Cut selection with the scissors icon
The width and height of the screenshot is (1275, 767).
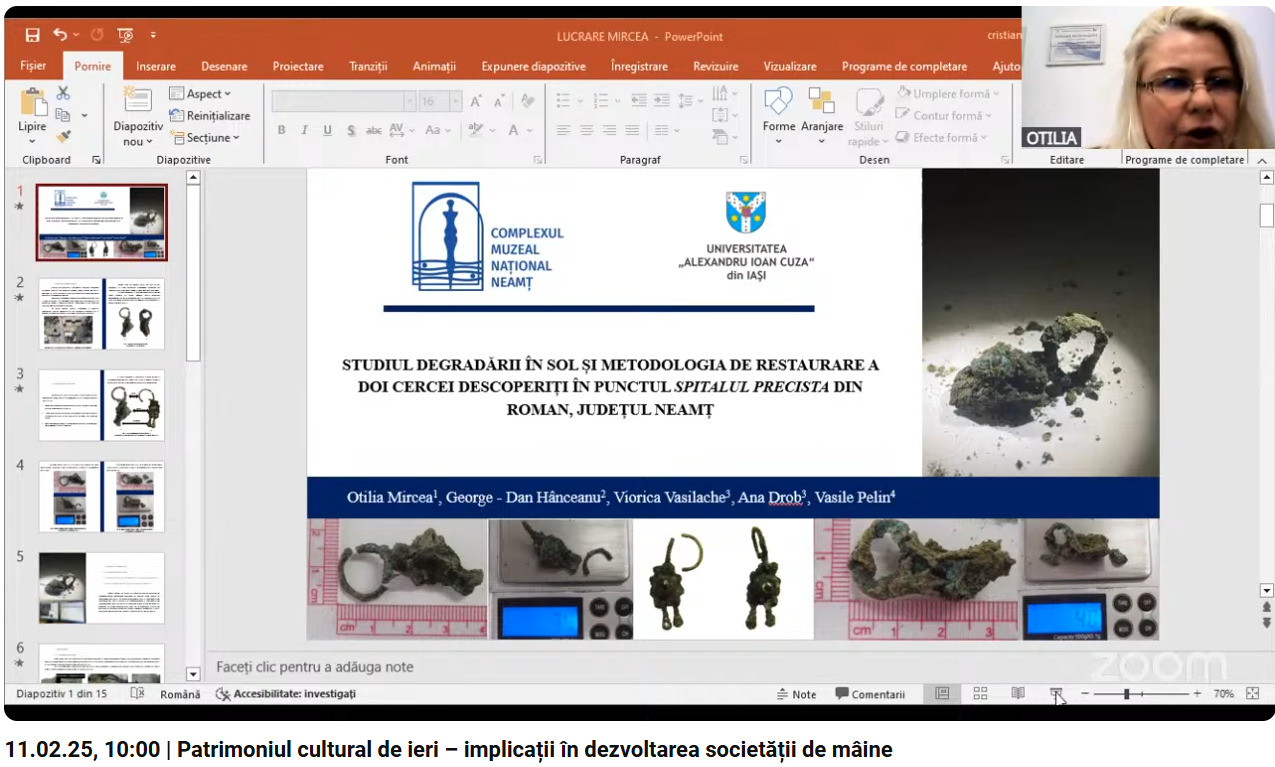pos(63,93)
